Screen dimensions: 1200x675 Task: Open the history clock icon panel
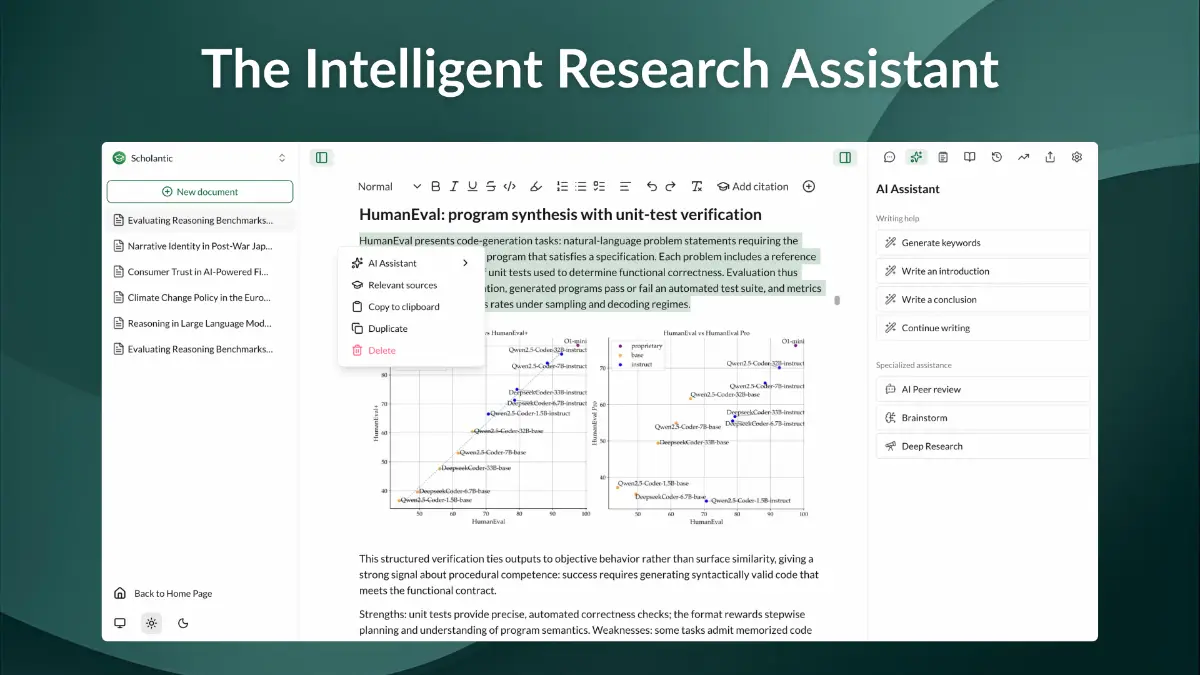[x=996, y=157]
